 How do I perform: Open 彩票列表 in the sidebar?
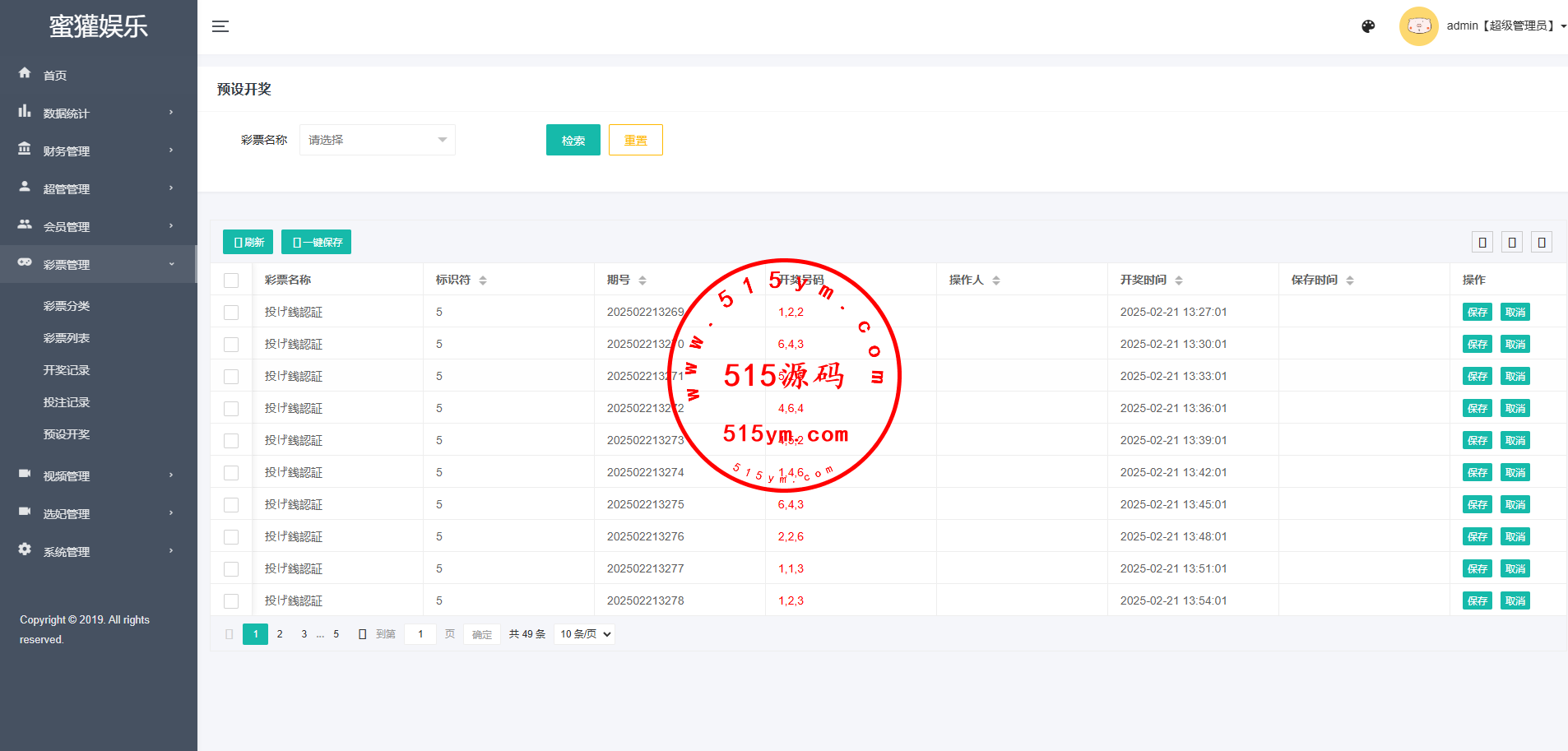[67, 338]
